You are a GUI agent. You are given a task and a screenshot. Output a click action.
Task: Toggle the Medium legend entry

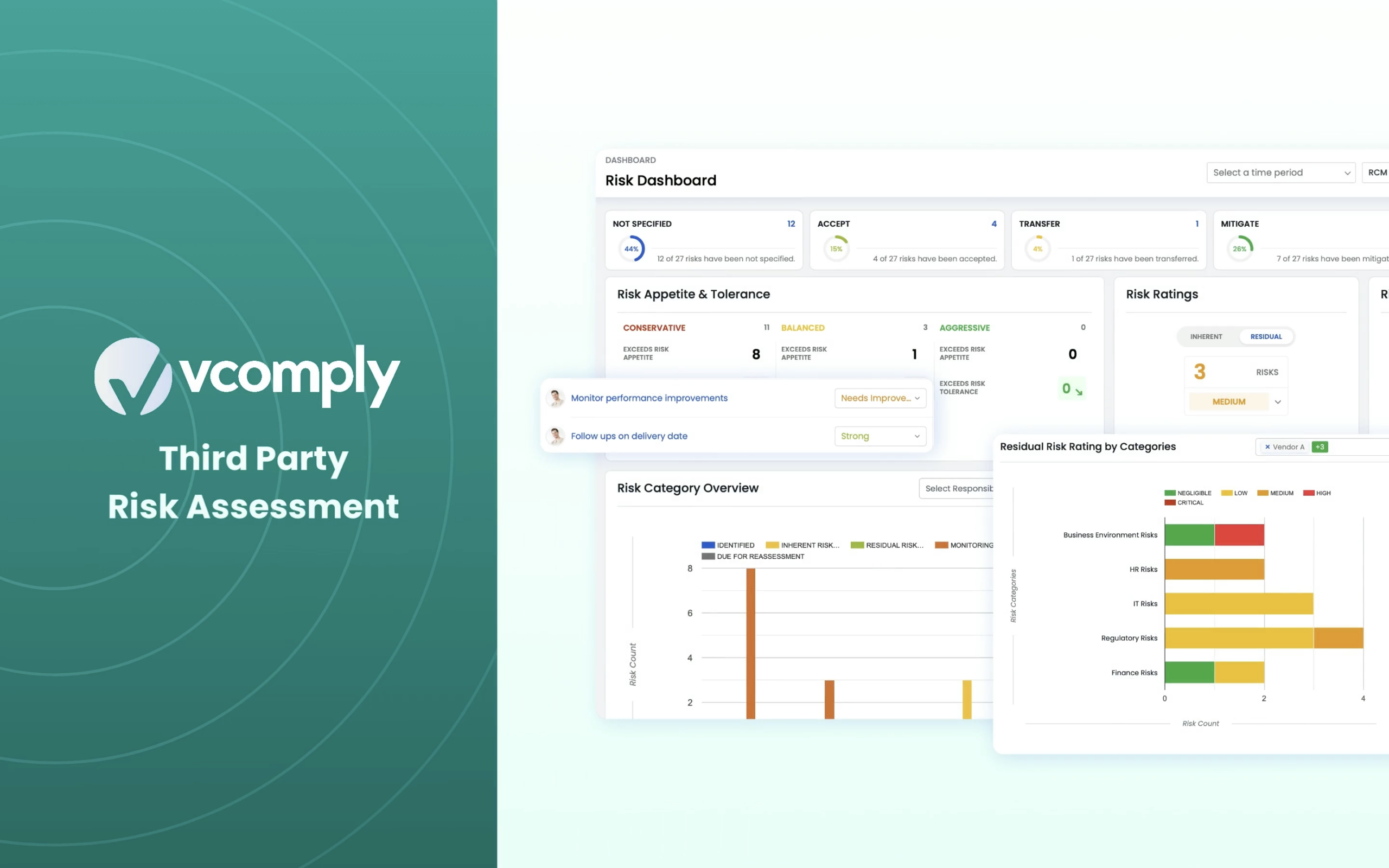[x=1275, y=493]
